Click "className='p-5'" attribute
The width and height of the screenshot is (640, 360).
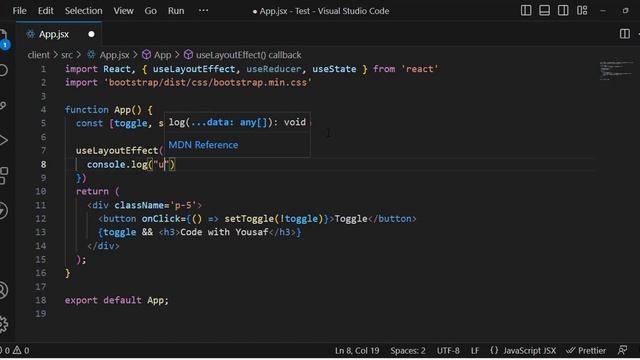(156, 205)
